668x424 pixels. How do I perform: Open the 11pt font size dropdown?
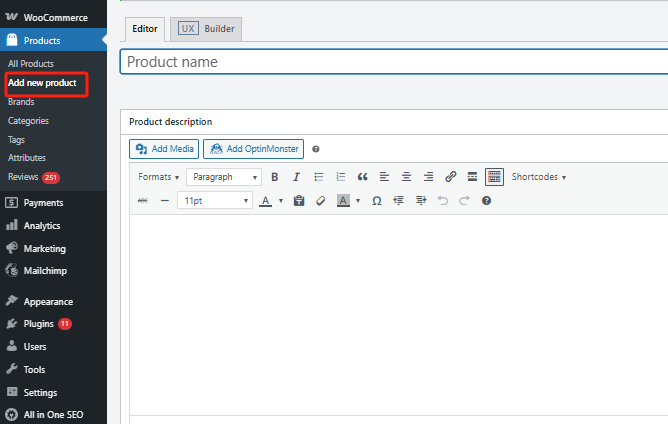click(x=215, y=201)
